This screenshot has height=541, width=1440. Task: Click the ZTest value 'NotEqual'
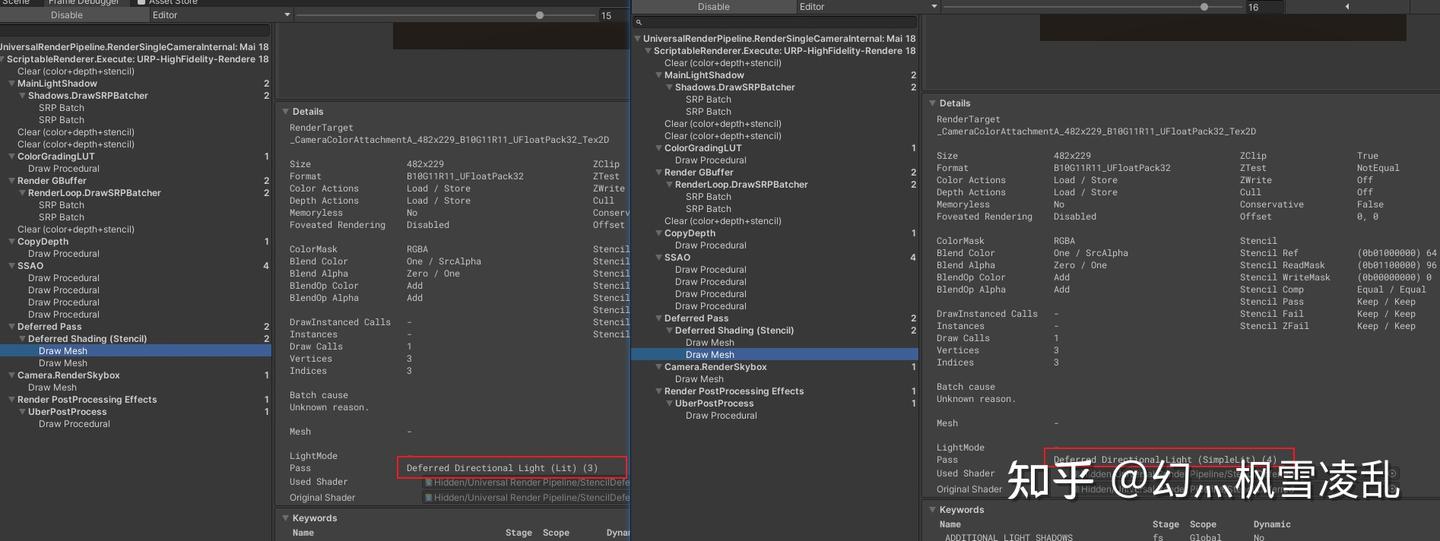coord(1378,168)
